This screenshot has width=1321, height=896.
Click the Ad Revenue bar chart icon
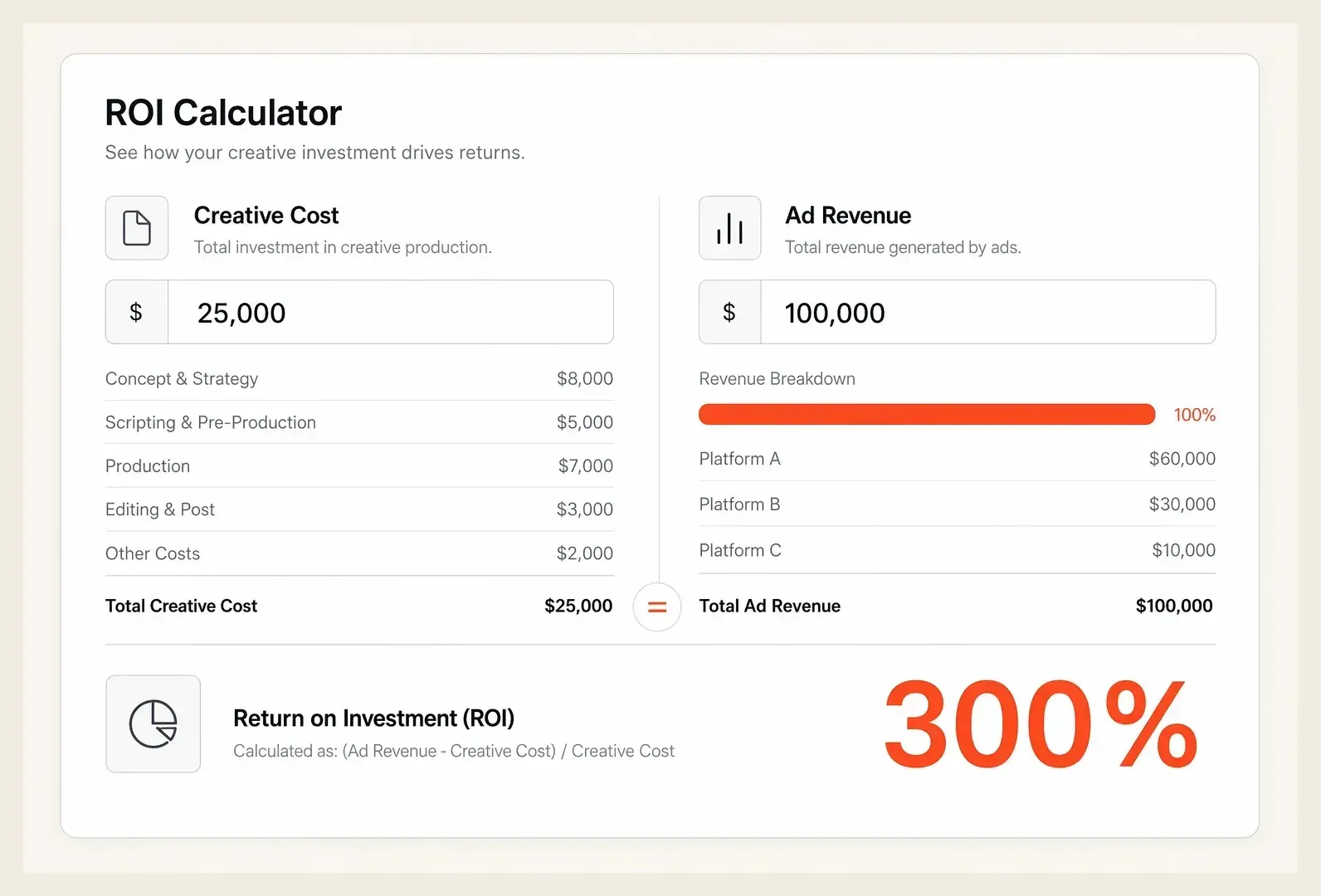pyautogui.click(x=730, y=228)
